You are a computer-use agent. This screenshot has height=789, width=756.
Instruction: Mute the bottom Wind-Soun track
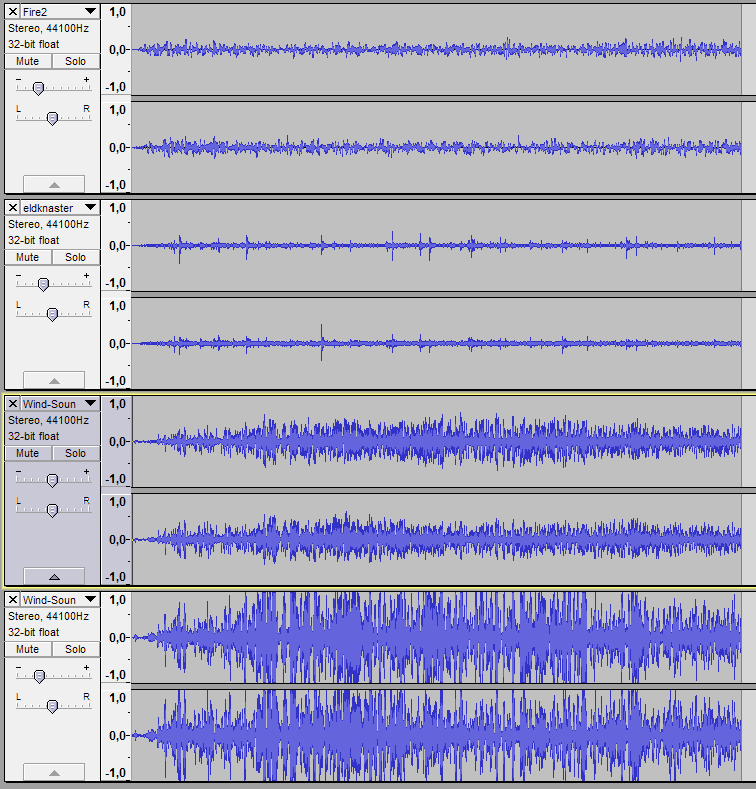28,649
